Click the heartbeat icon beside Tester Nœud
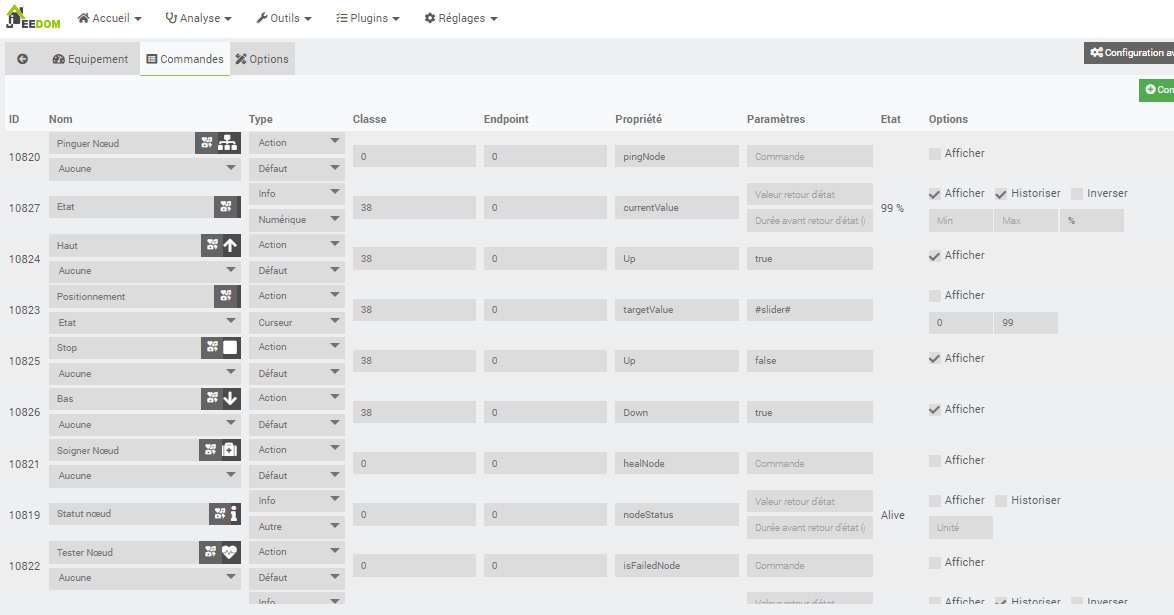This screenshot has width=1174, height=615. click(x=230, y=552)
